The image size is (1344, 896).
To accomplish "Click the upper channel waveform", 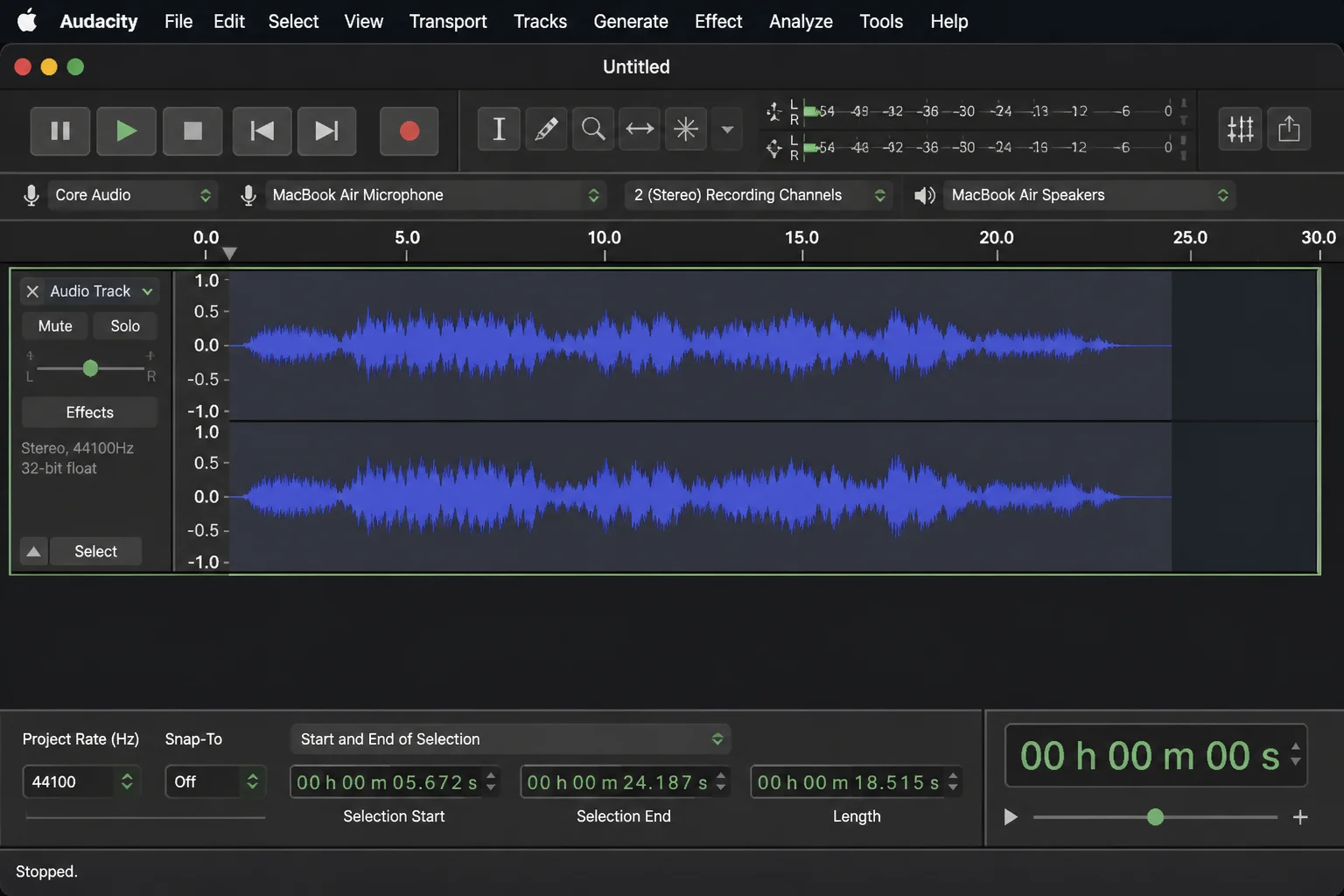I will [700, 346].
